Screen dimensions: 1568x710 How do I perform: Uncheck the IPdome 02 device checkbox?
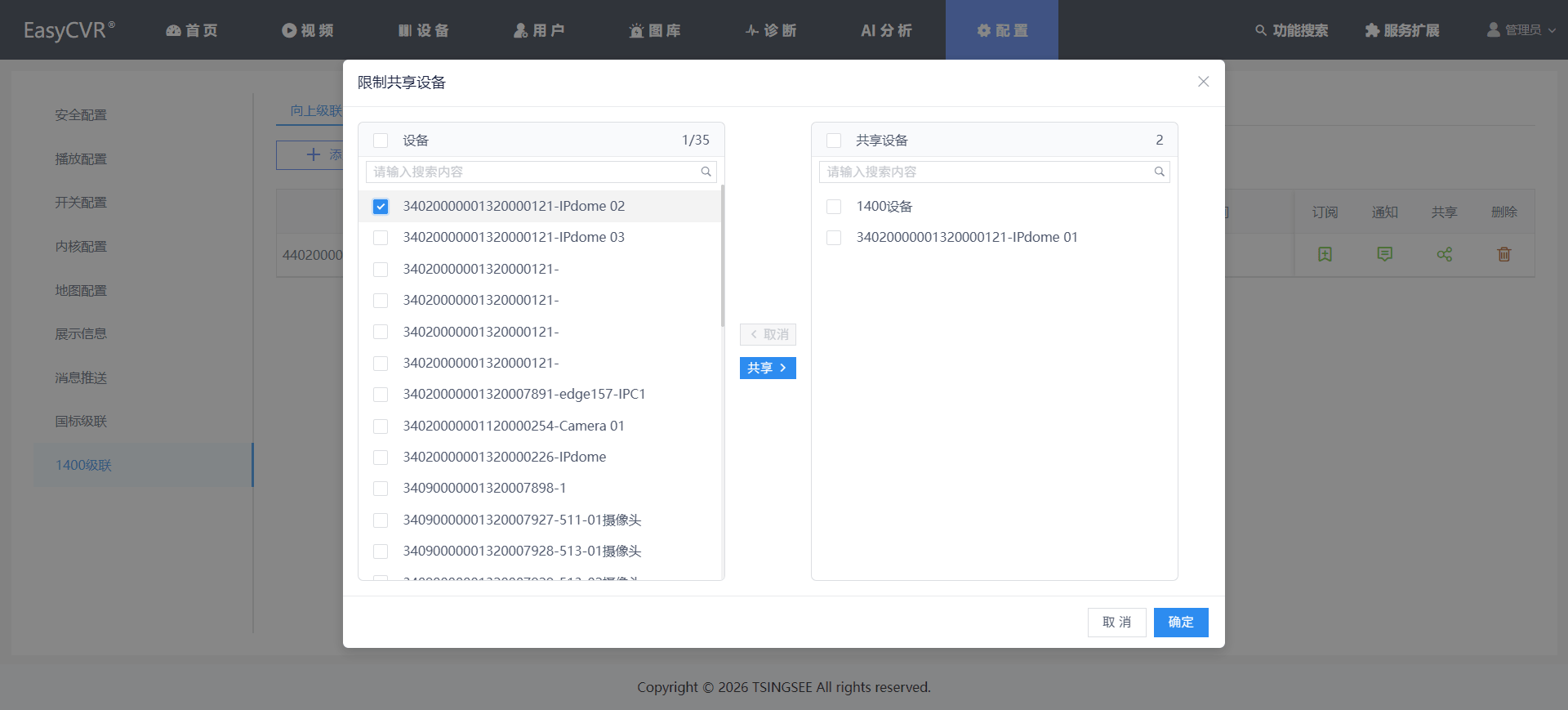coord(381,206)
